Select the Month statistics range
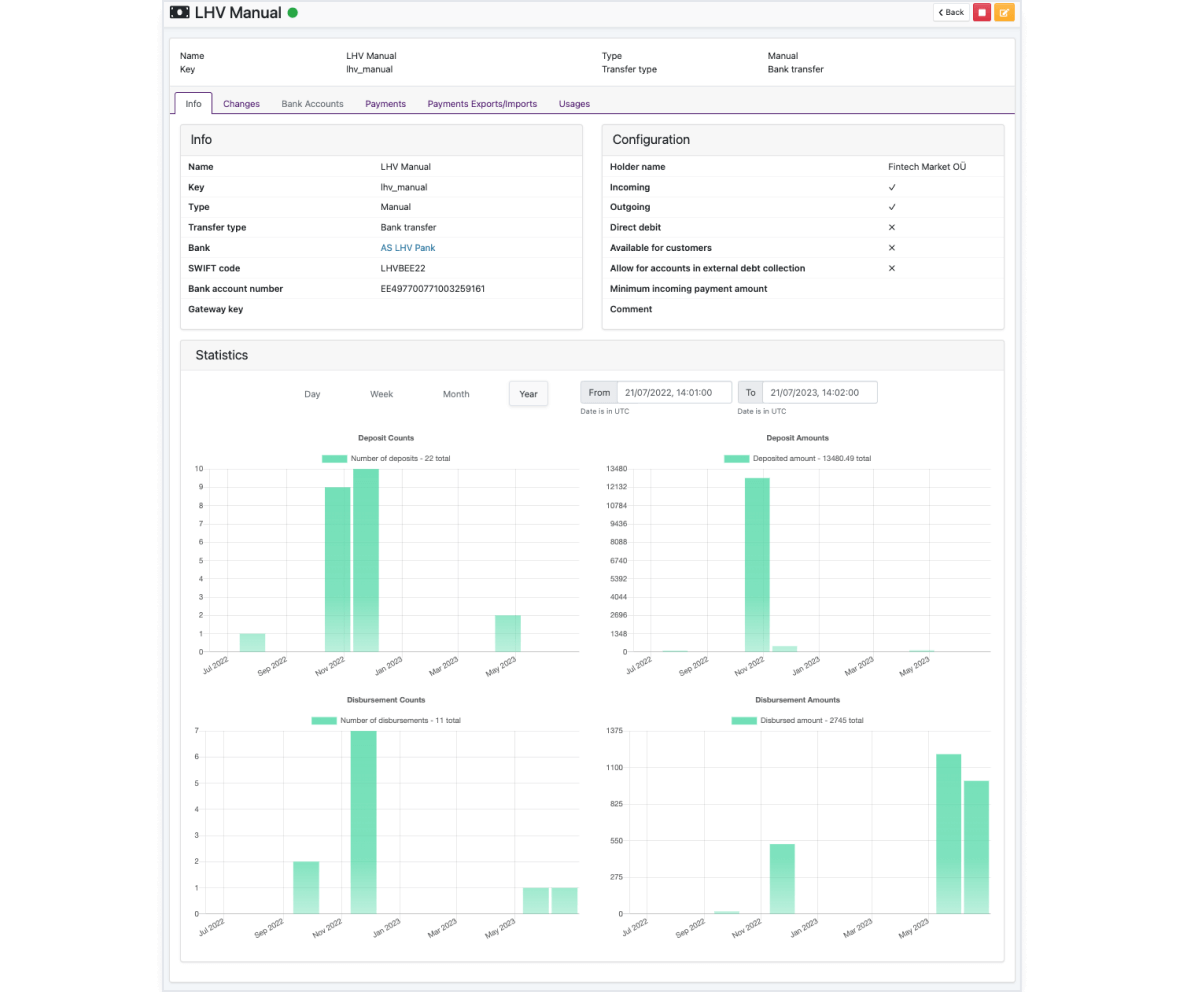 456,394
